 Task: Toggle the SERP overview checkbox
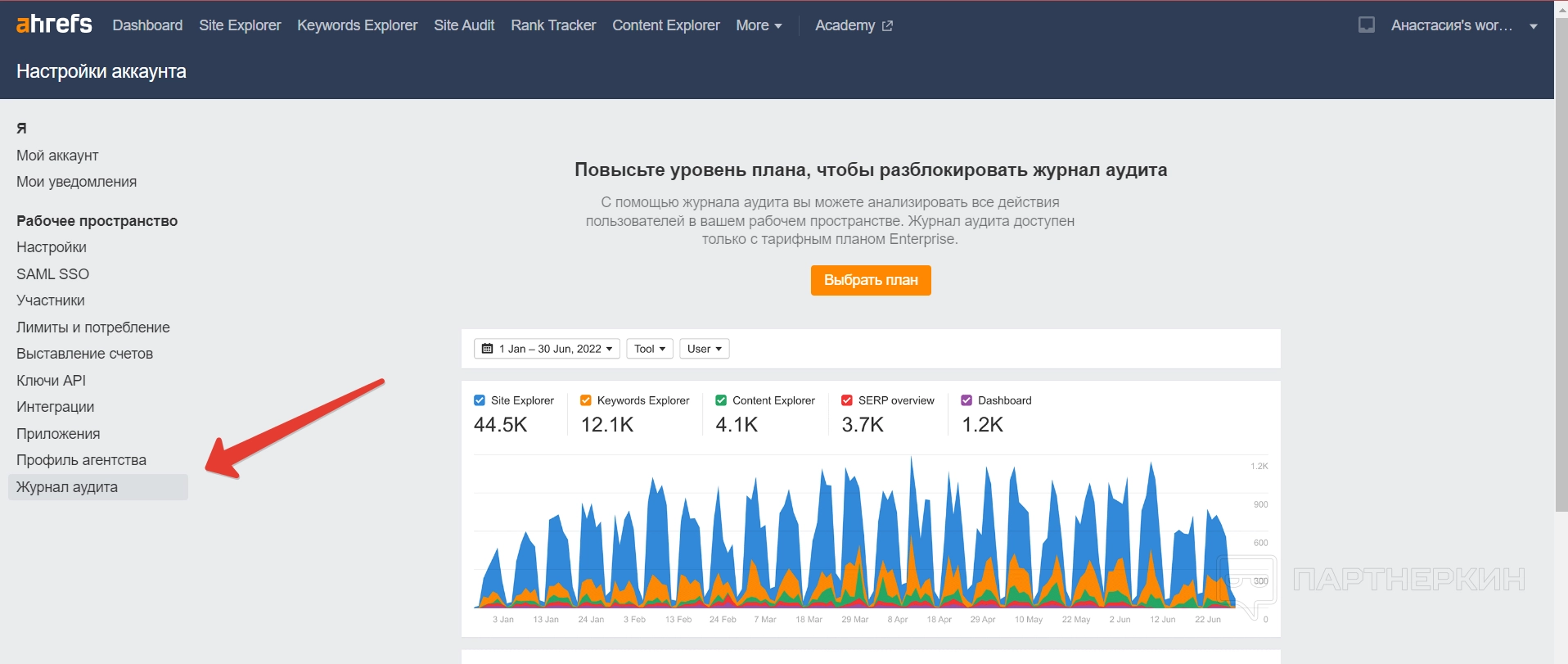pos(847,400)
